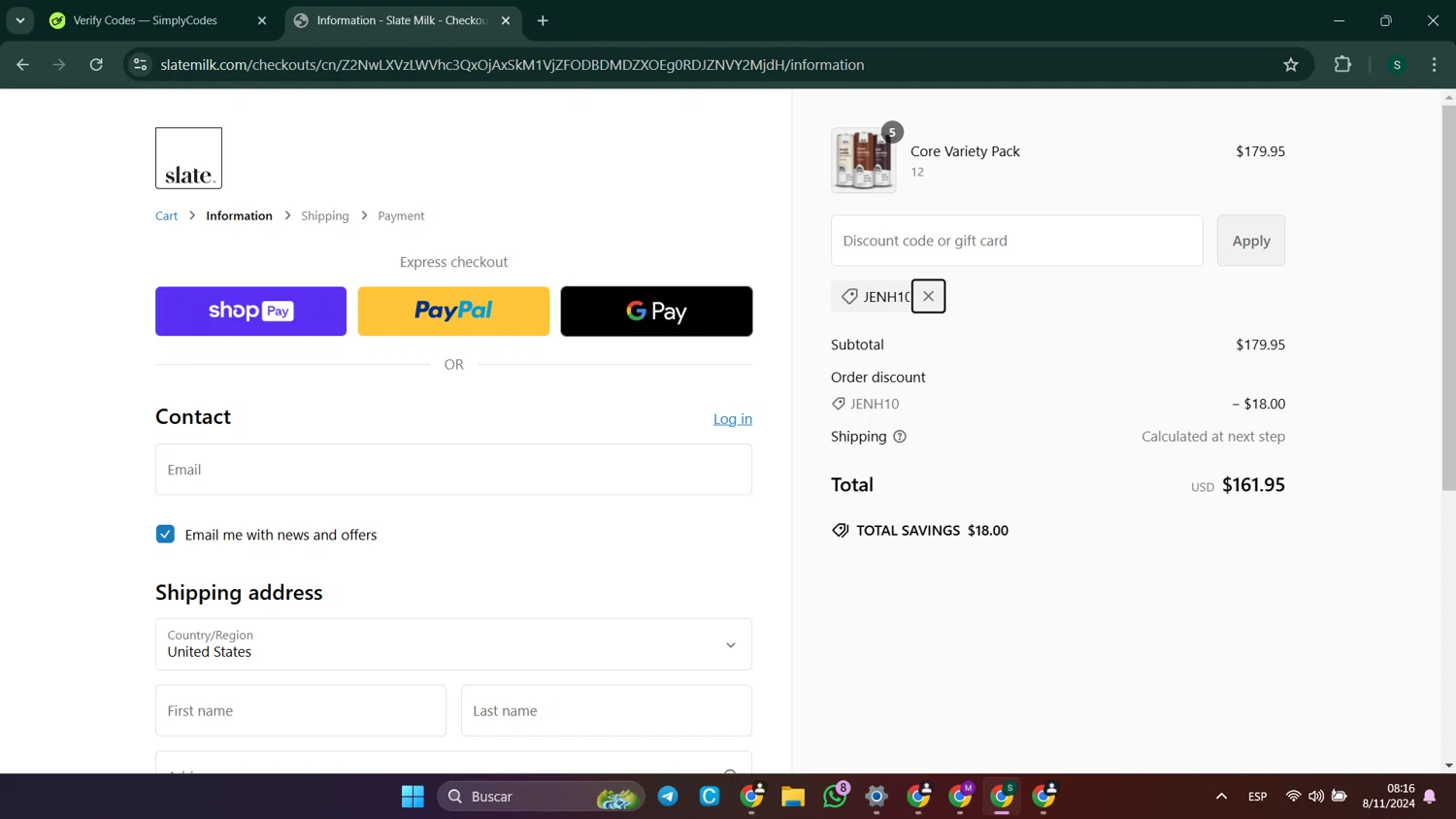Open the tab search dropdown arrow
The width and height of the screenshot is (1456, 819).
(19, 20)
